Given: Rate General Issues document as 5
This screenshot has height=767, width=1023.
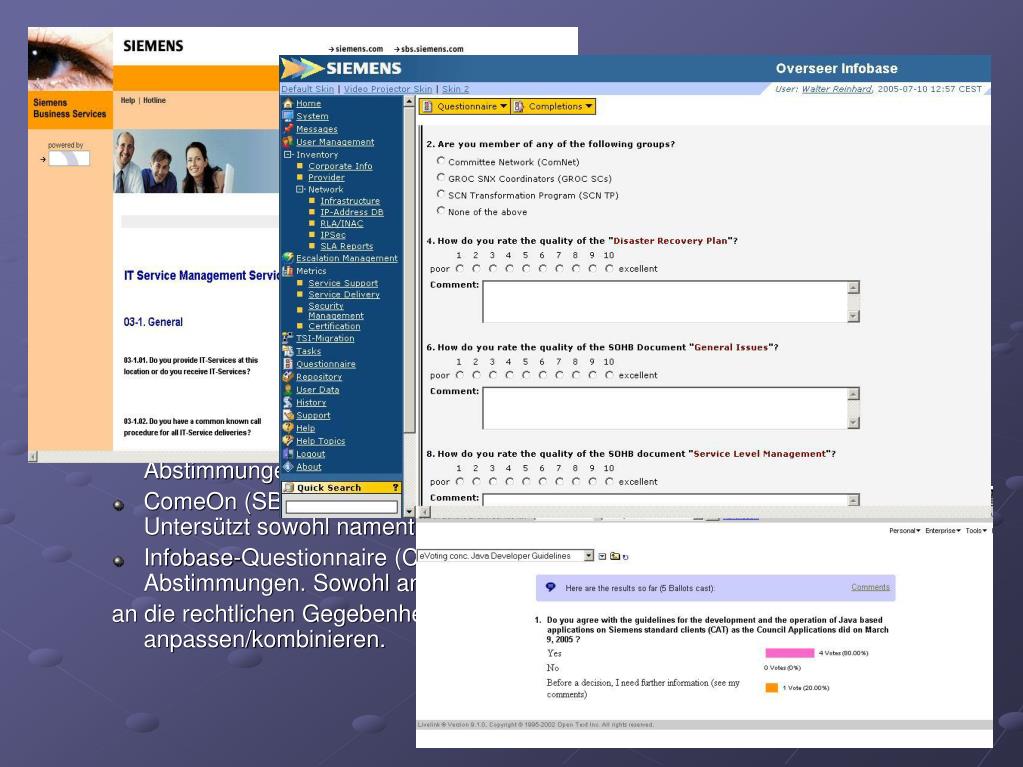Looking at the screenshot, I should 526,375.
